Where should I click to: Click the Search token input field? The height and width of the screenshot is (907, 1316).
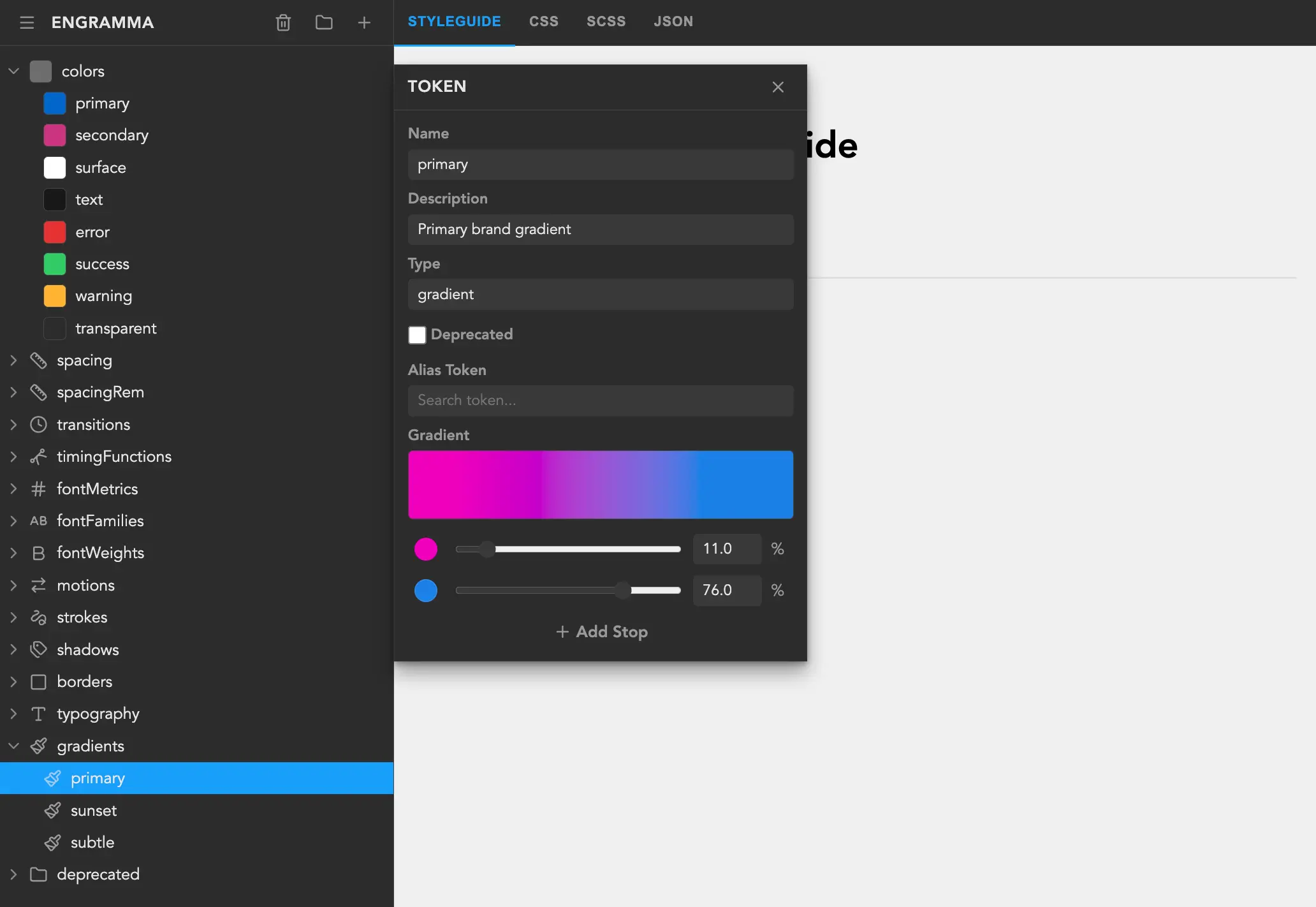[600, 401]
